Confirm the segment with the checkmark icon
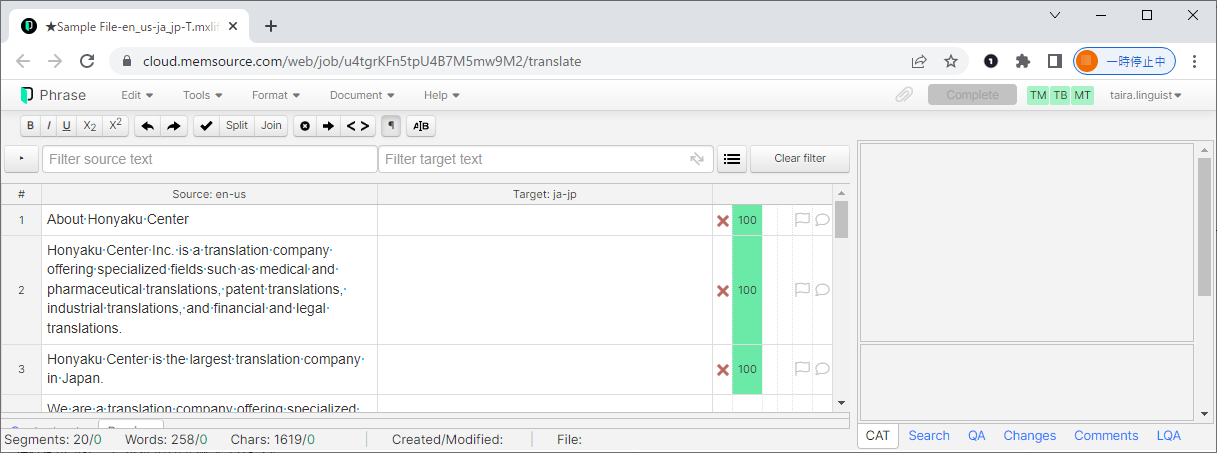The height and width of the screenshot is (453, 1217). 206,126
